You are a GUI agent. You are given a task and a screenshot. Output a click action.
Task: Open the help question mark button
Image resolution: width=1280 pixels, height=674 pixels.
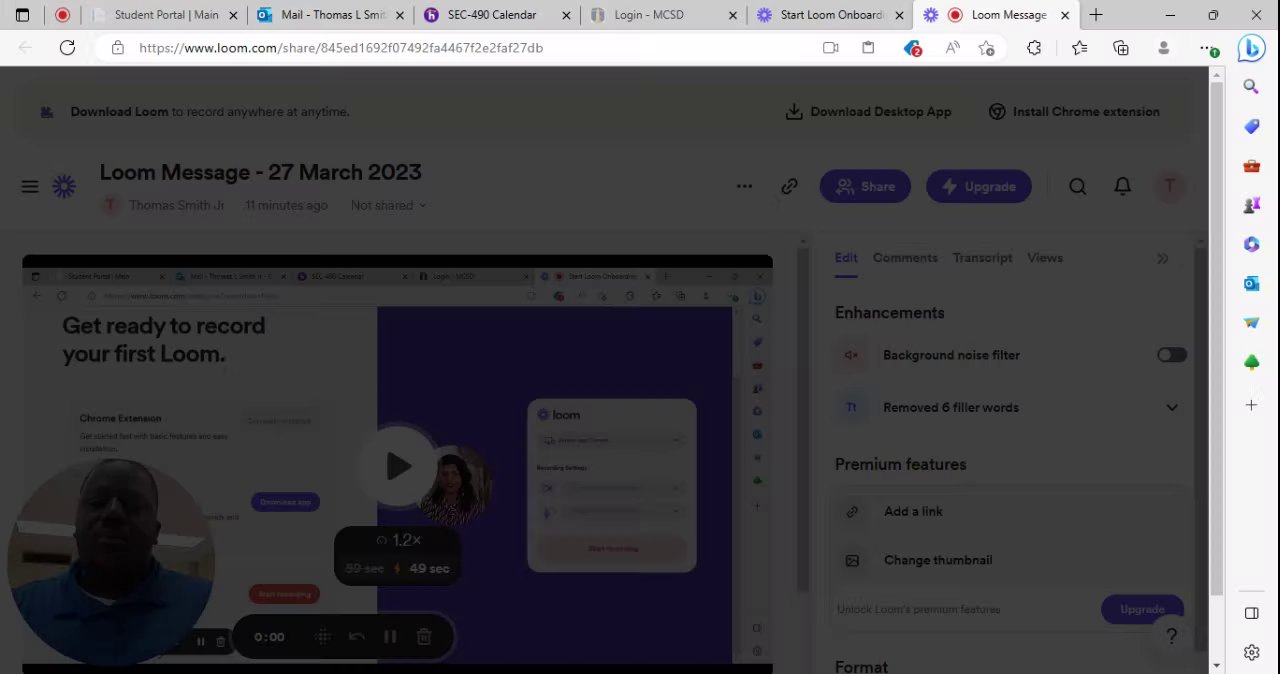pos(1171,635)
